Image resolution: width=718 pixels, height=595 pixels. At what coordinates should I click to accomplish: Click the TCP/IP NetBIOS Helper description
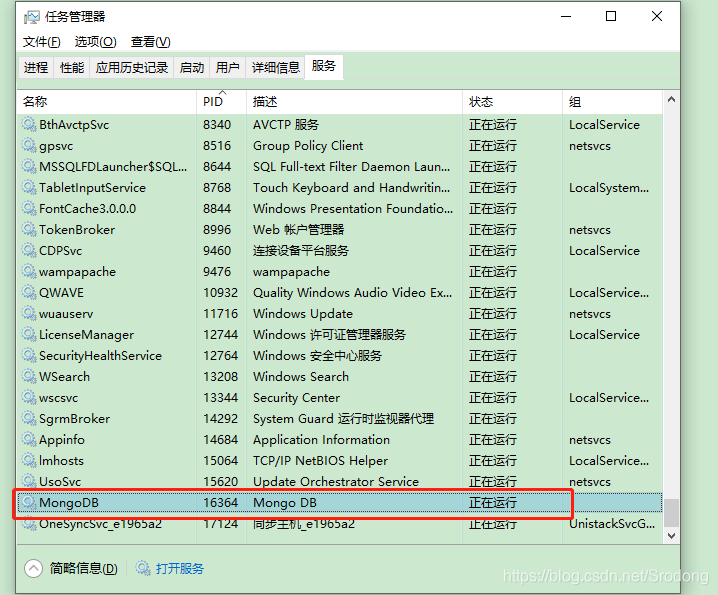(x=320, y=461)
